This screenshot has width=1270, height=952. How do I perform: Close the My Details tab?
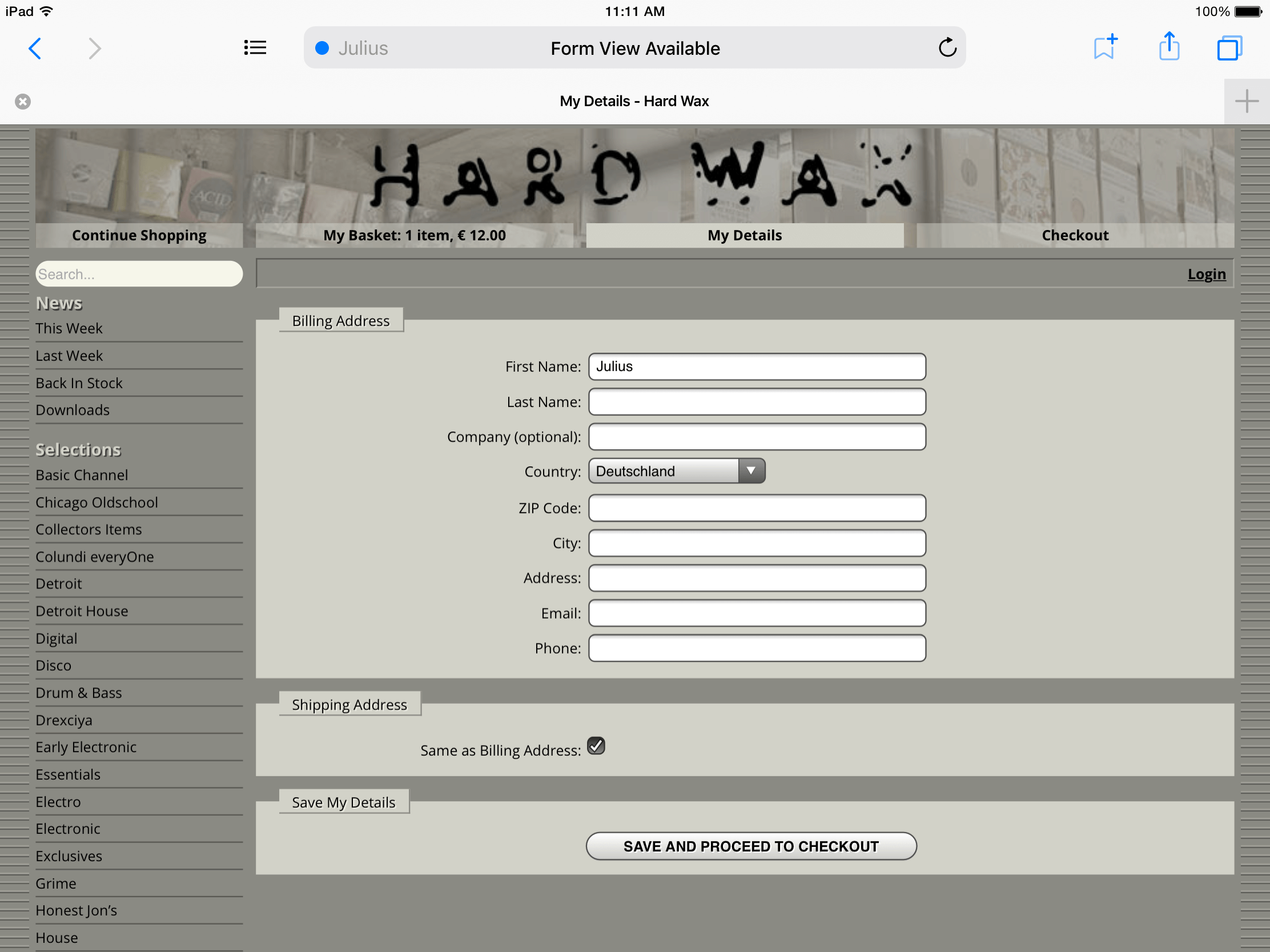(23, 102)
